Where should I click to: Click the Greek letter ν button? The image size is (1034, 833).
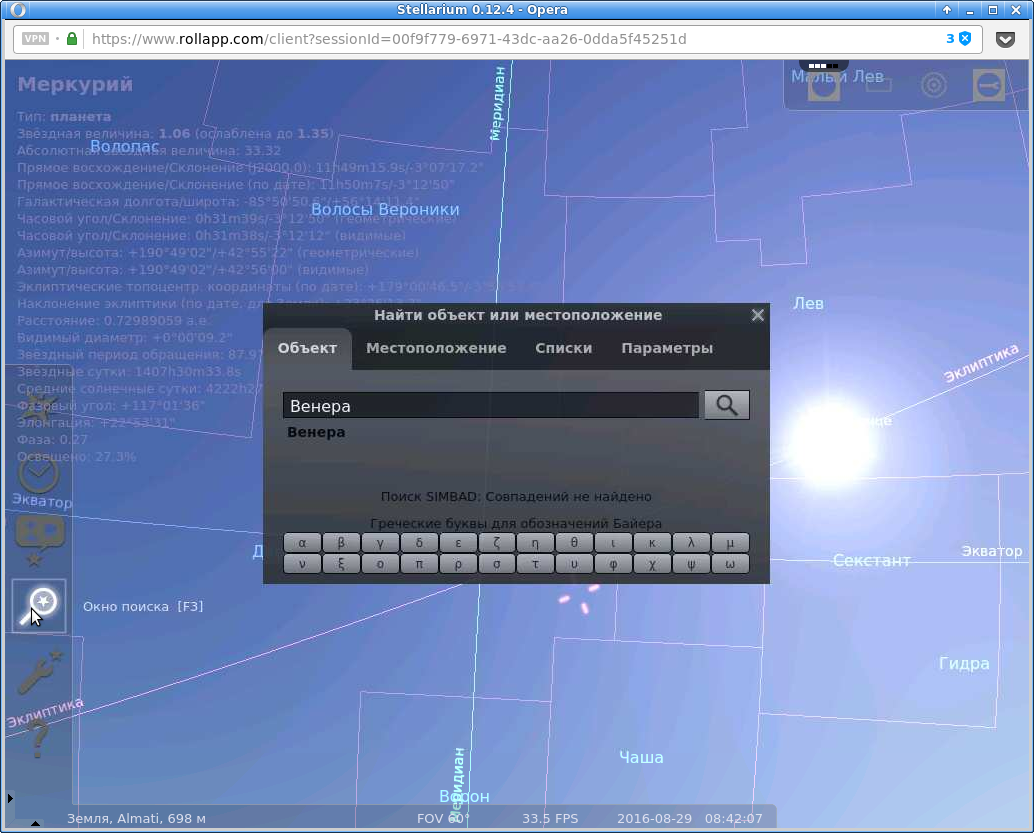pos(302,564)
